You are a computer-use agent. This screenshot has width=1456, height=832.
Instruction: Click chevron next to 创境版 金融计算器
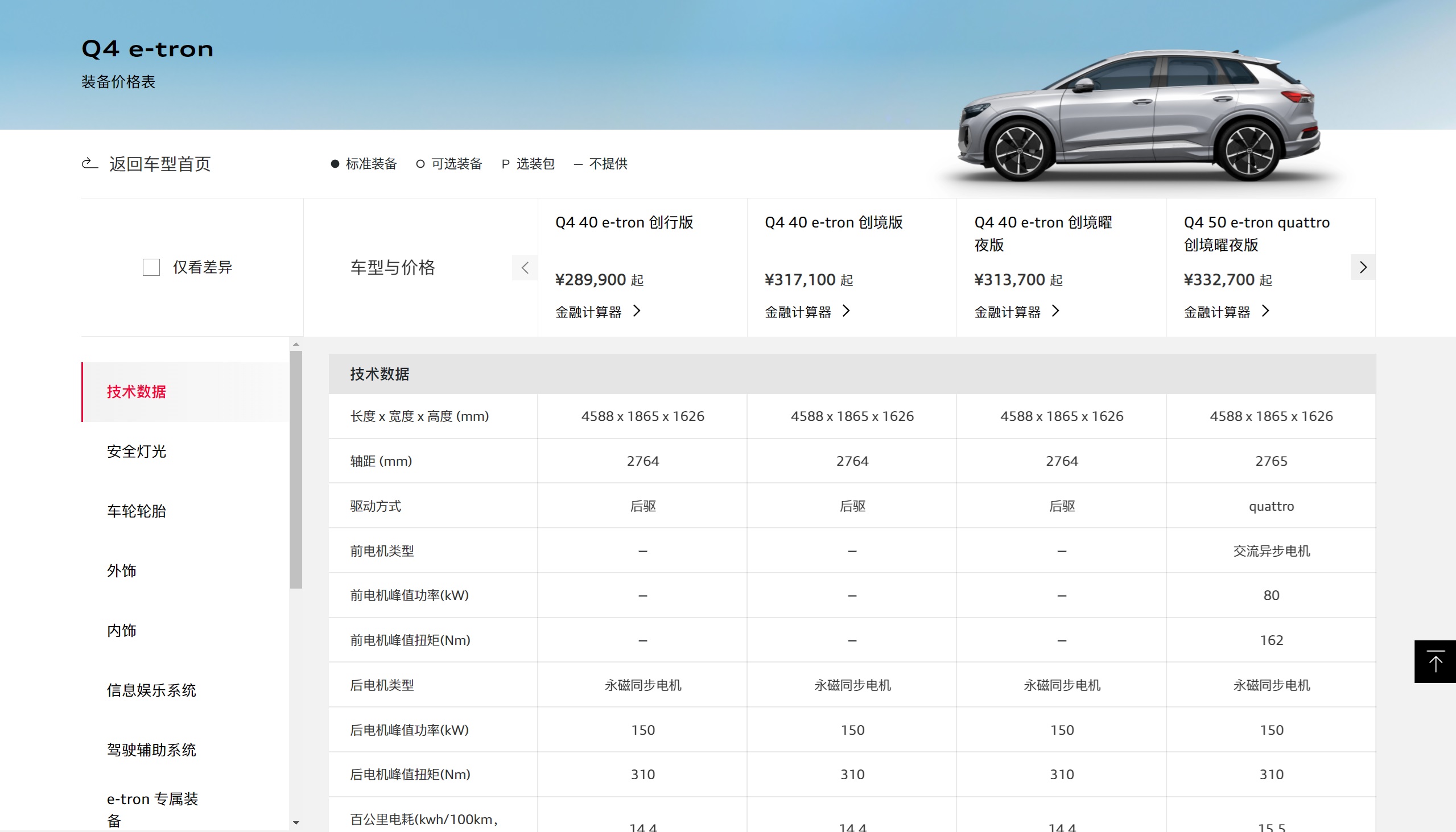point(847,311)
